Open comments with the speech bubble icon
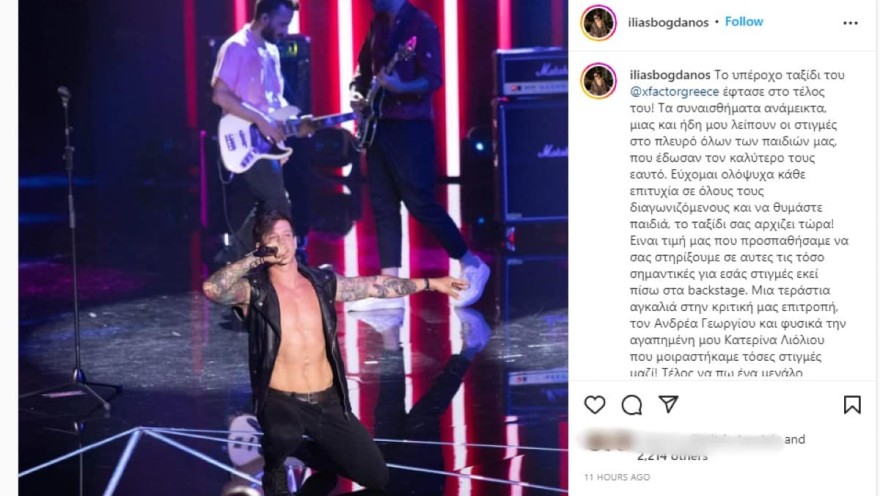This screenshot has width=880, height=496. [631, 405]
